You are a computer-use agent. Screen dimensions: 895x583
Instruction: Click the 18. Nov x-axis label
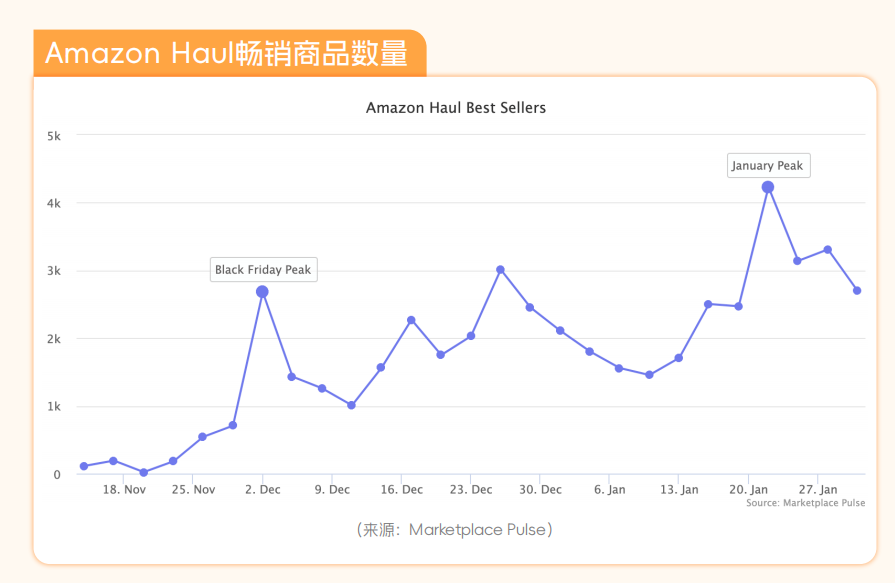click(x=124, y=489)
